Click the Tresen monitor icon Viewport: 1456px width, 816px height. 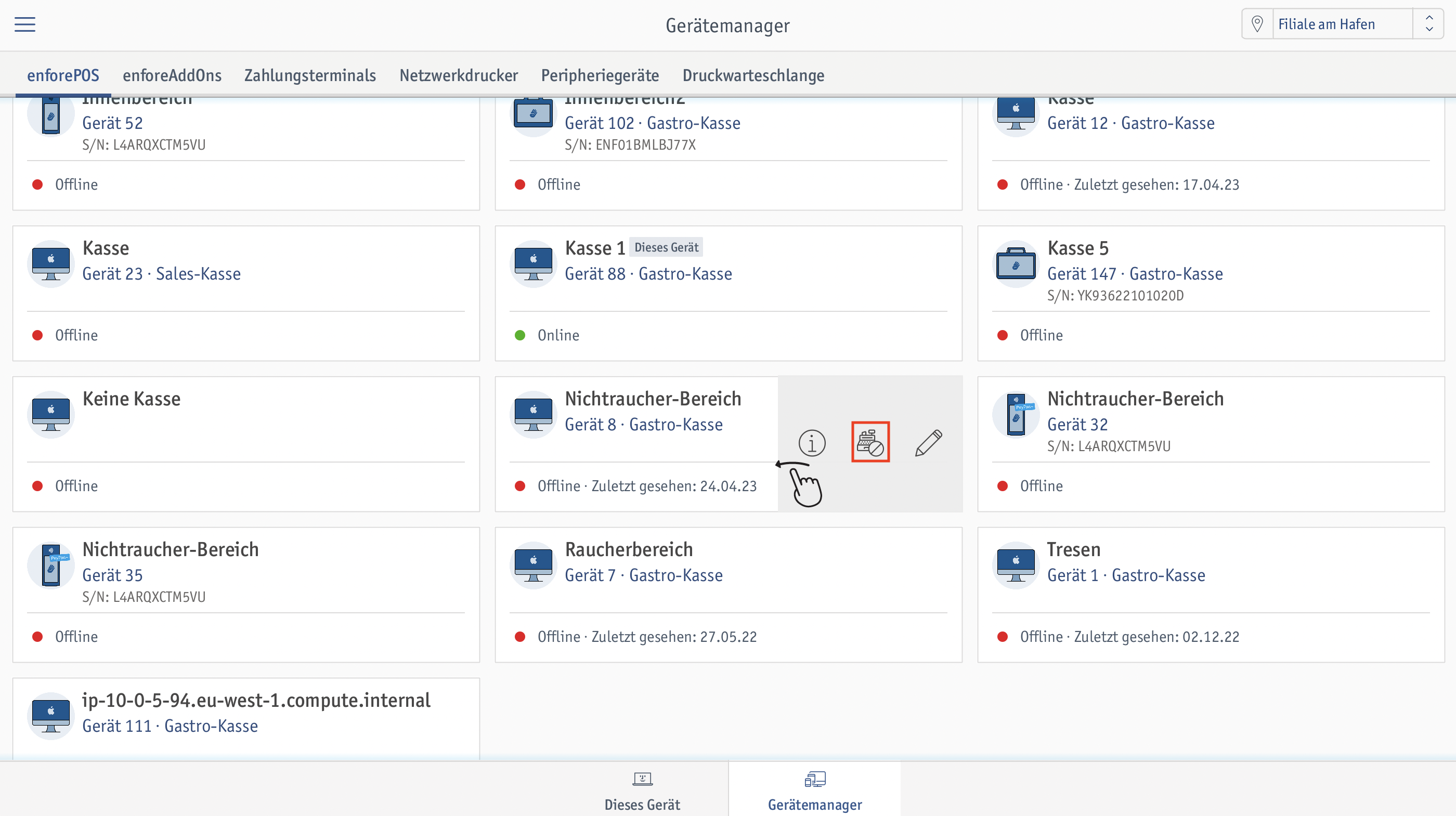[1016, 565]
